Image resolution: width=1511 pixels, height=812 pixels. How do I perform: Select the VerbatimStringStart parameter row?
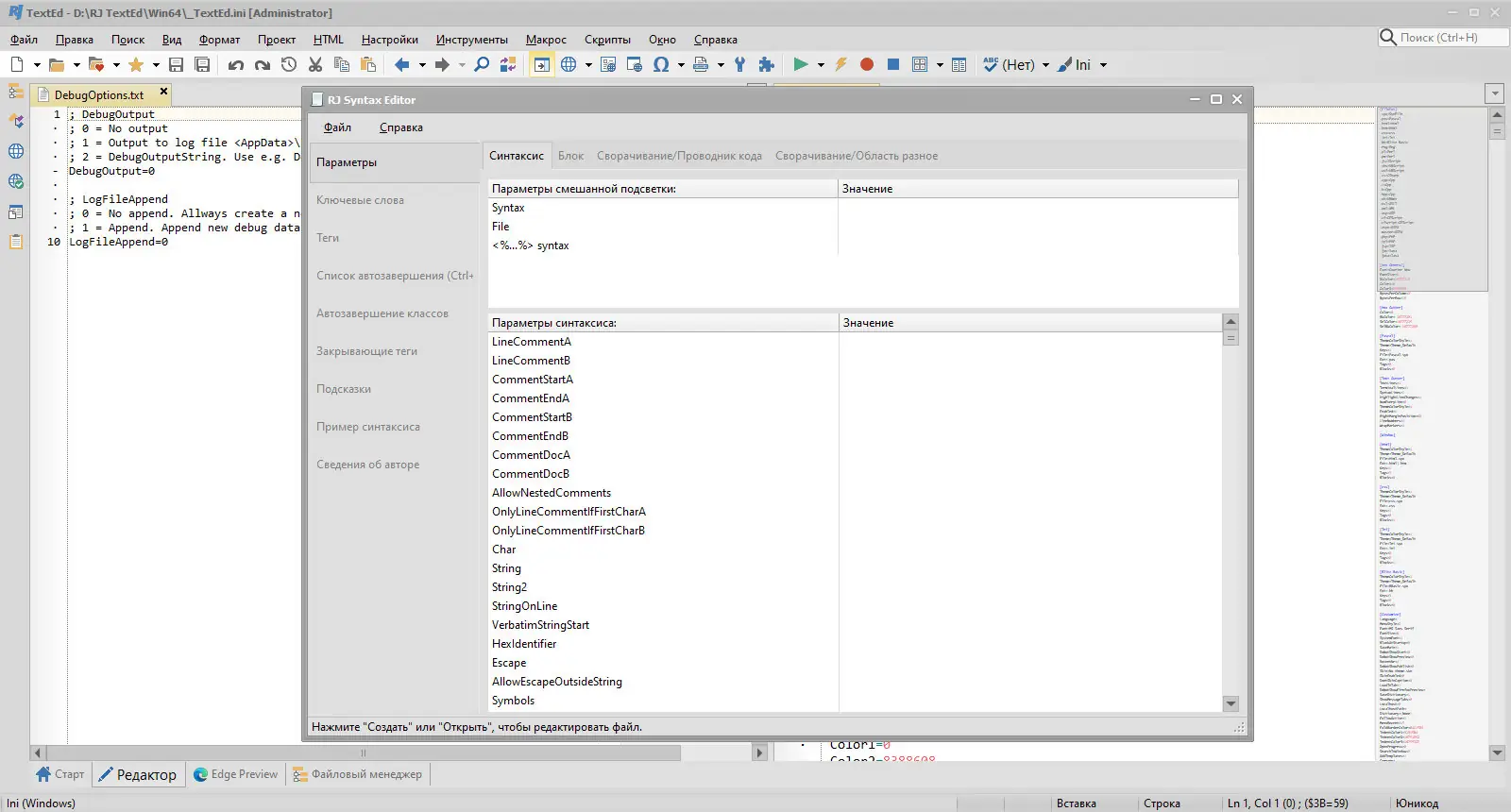coord(855,625)
